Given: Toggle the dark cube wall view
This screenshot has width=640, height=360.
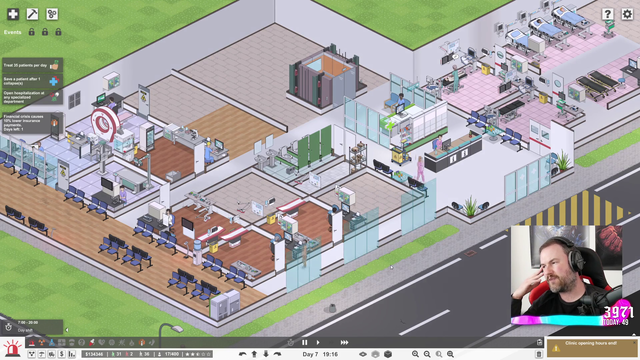Looking at the screenshot, I should (x=388, y=354).
